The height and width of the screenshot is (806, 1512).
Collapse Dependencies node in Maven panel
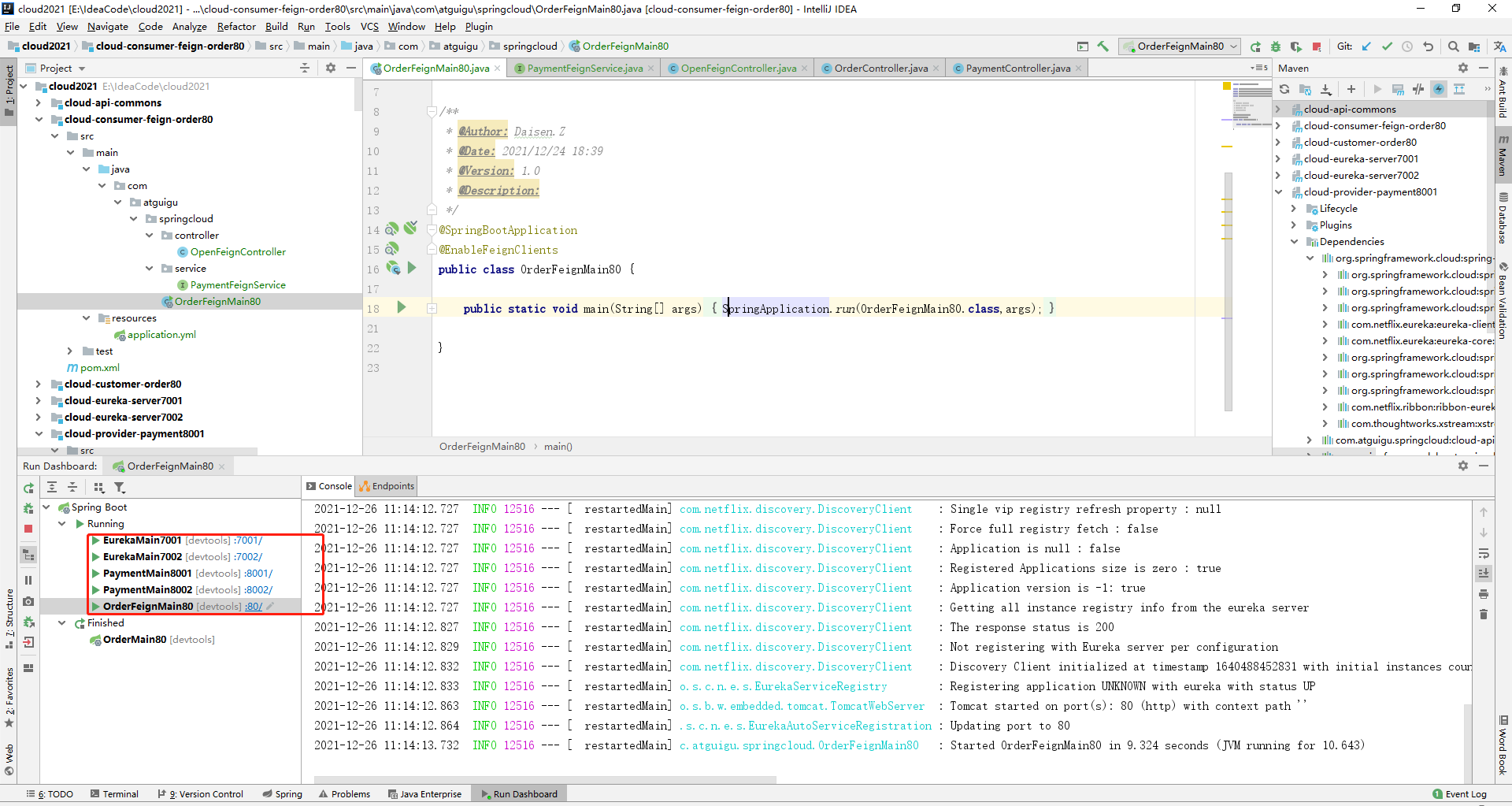click(x=1294, y=242)
